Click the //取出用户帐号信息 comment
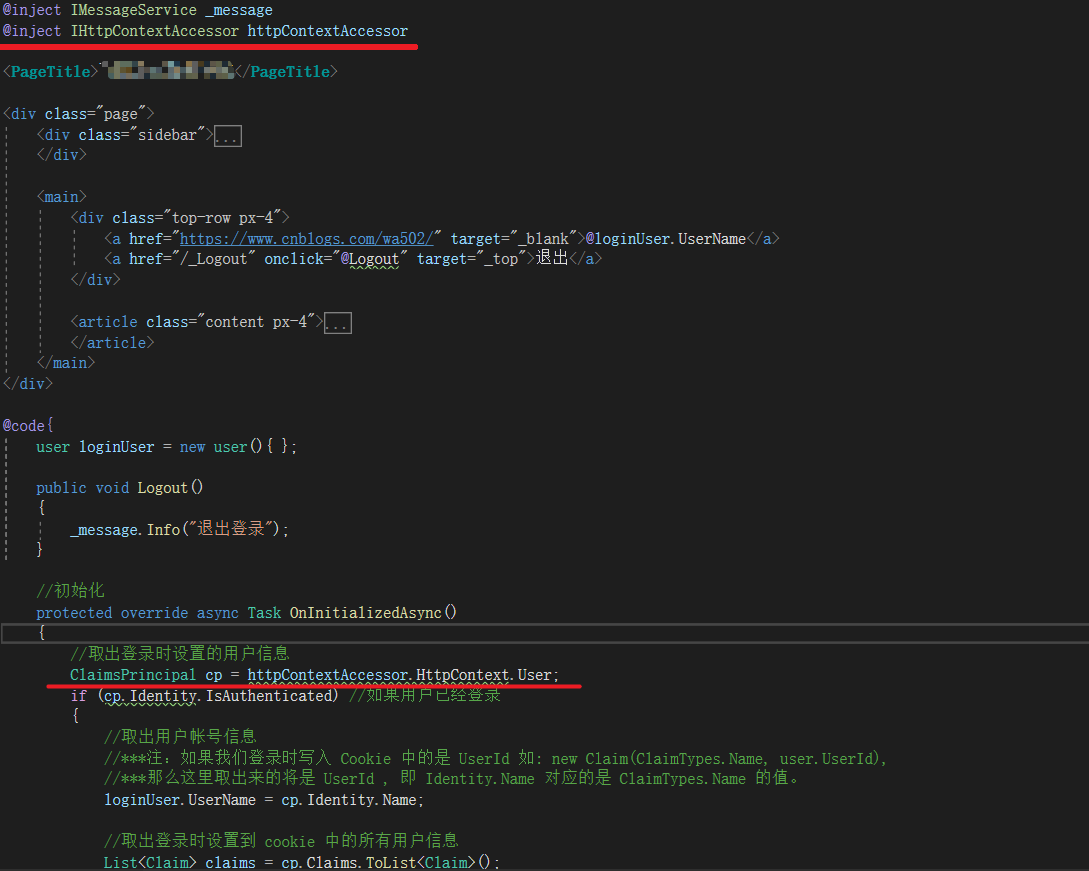 pos(180,736)
